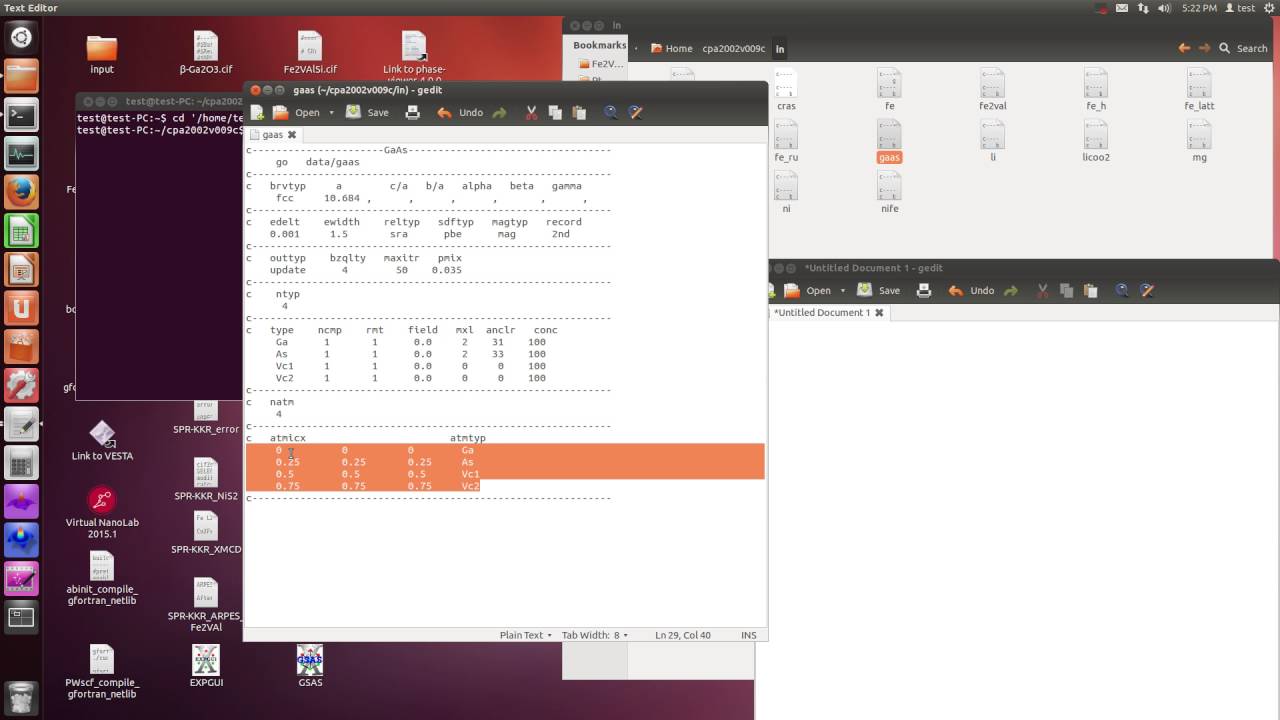1280x720 pixels.
Task: Click the Save icon in gaas gedit toolbar
Action: [x=353, y=113]
